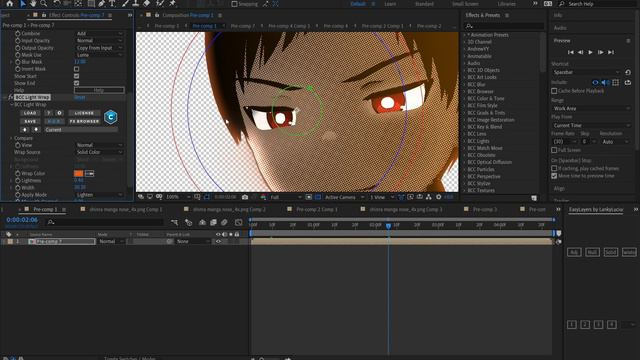The image size is (640, 360).
Task: Open the Combine dropdown set to Add
Action: pos(99,33)
